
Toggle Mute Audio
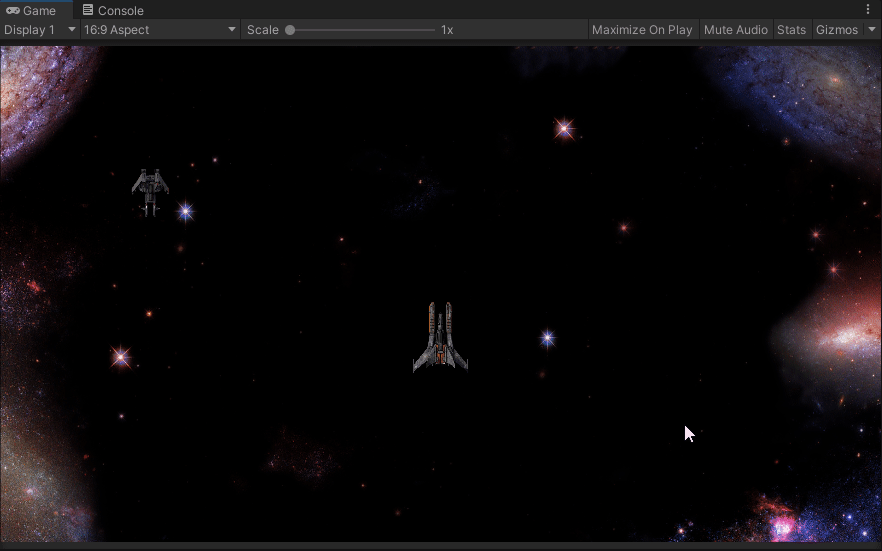(735, 30)
